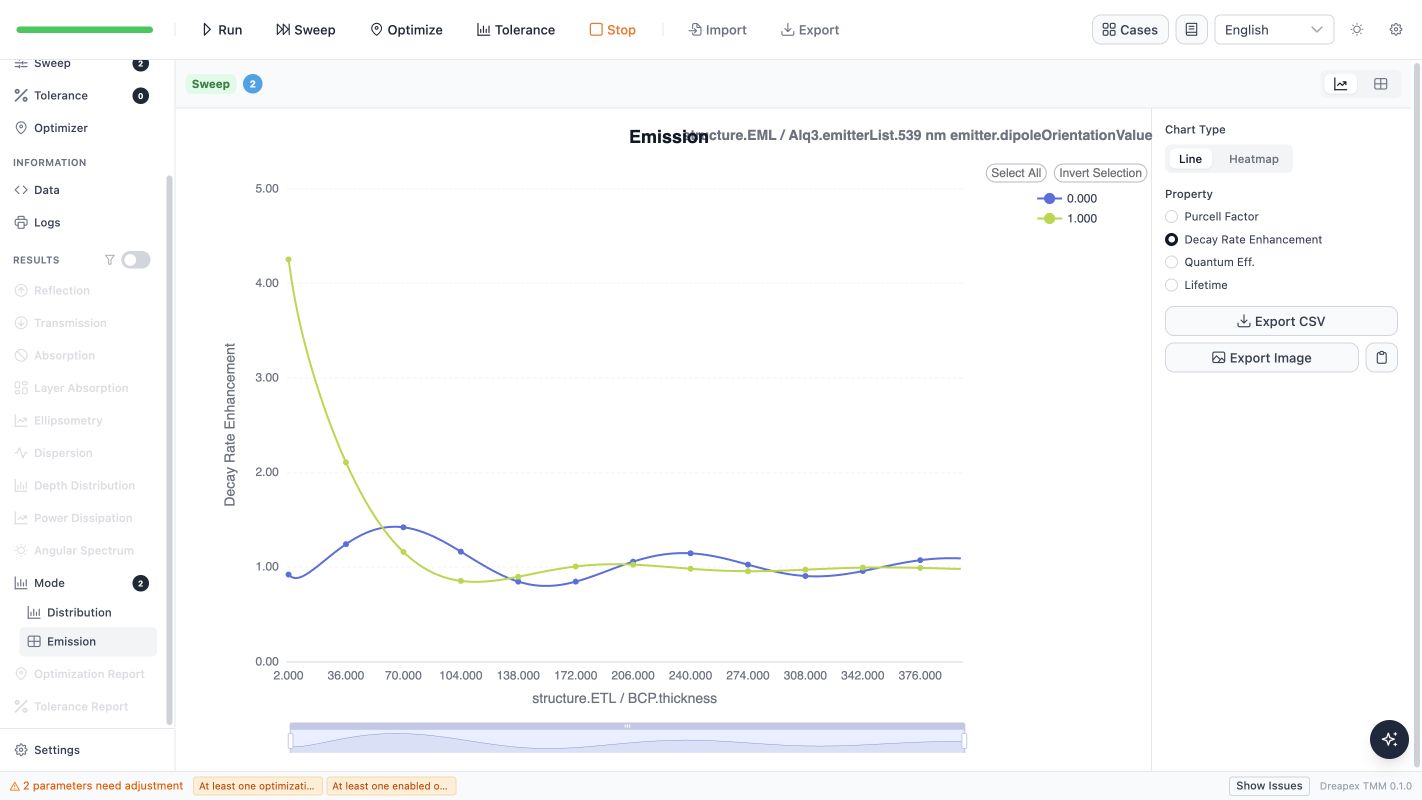Copy chart to clipboard icon
This screenshot has width=1422, height=800.
(x=1381, y=358)
